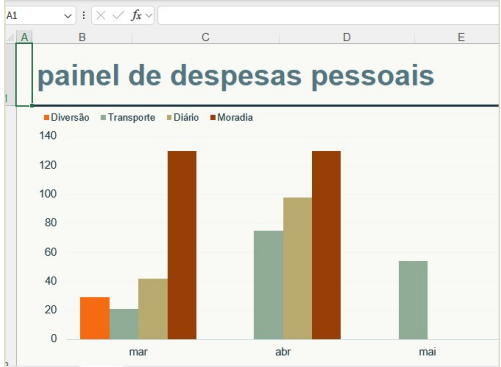
Task: Click the 20 value on vertical axis
Action: point(51,310)
